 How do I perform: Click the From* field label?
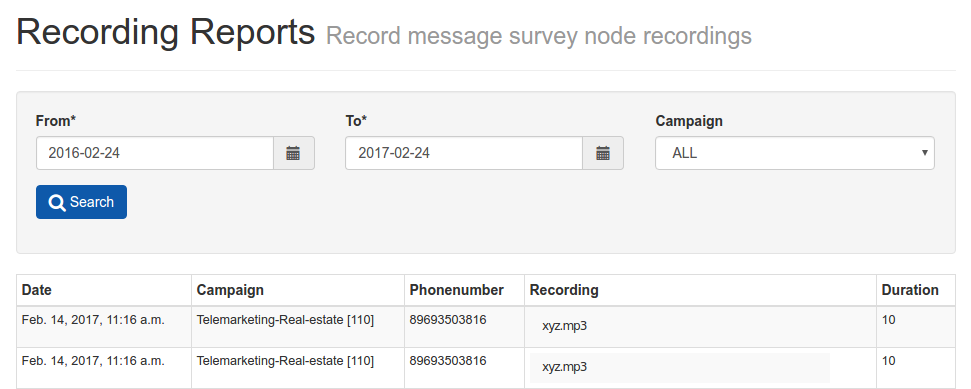point(56,121)
